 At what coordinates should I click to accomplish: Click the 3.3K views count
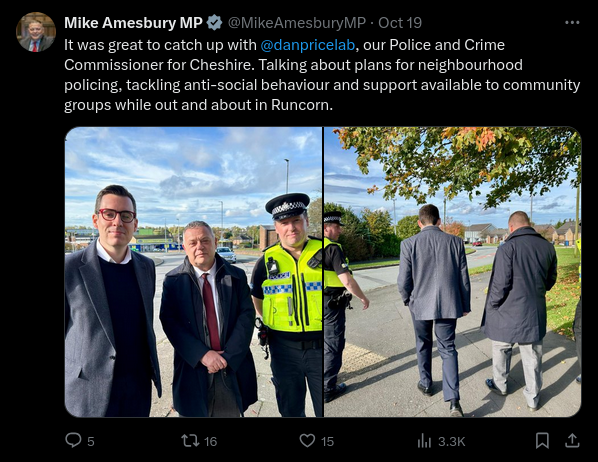click(452, 442)
